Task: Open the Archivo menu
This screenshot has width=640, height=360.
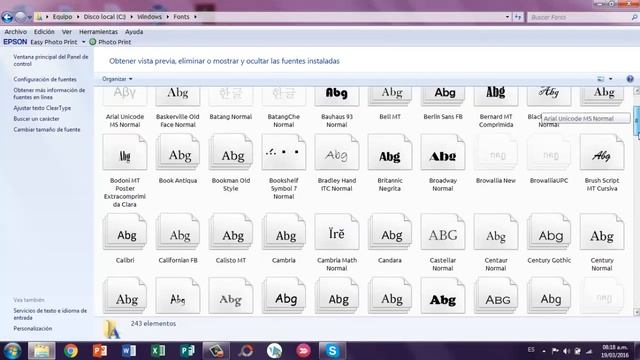Action: coord(16,31)
